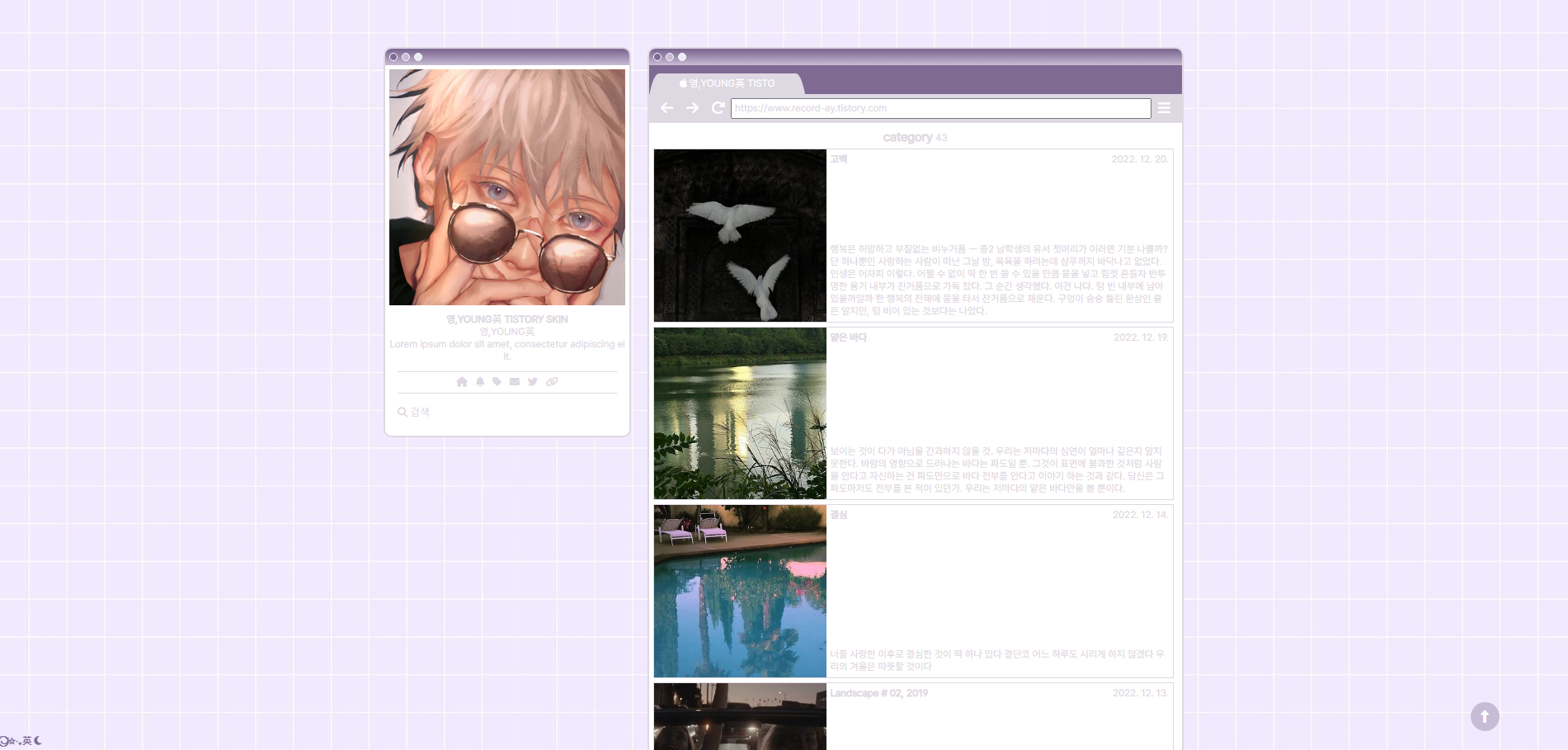This screenshot has height=750, width=1568.
Task: Open the lake reflection thumbnail
Action: click(x=740, y=413)
